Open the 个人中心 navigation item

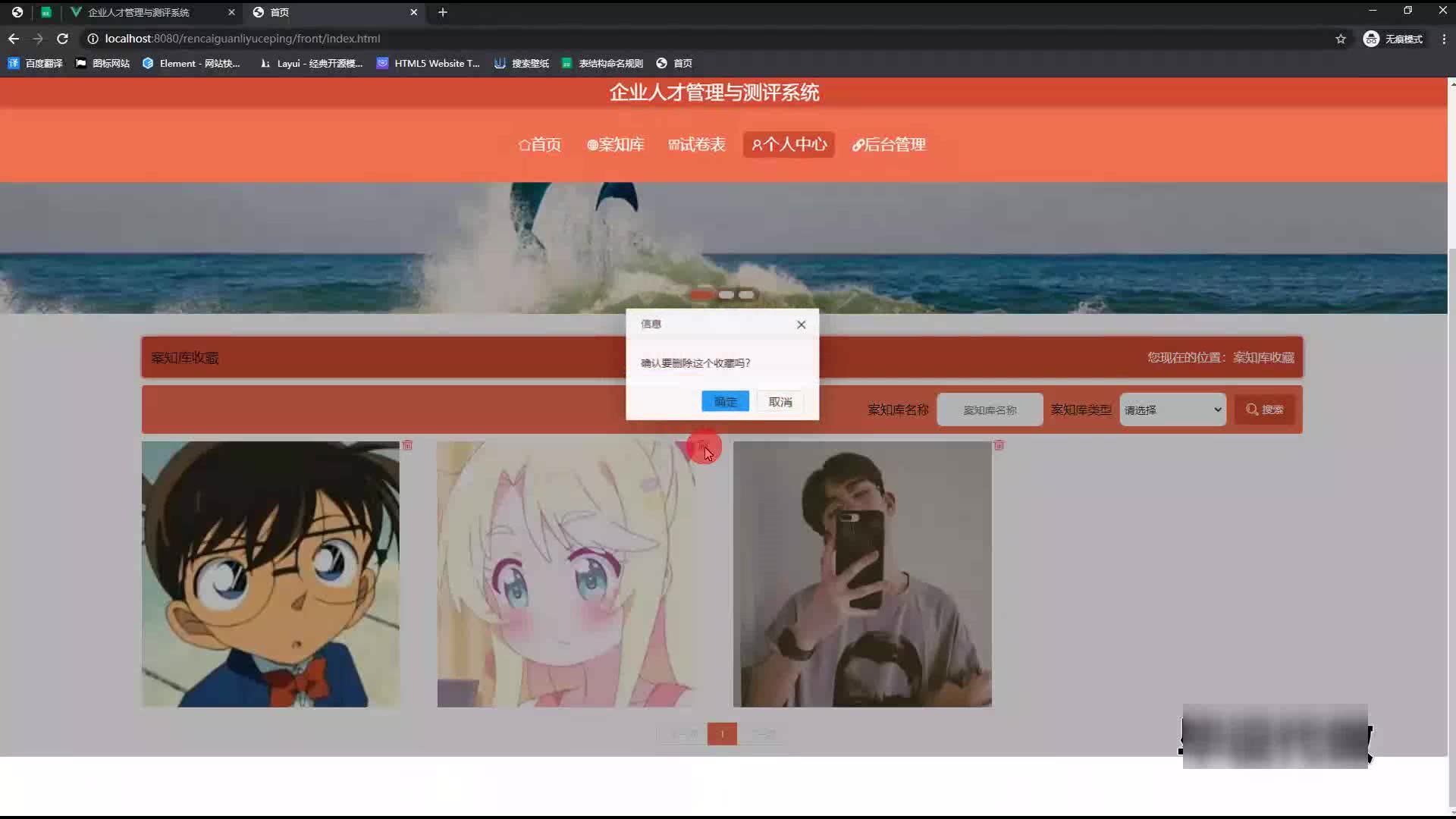(x=789, y=144)
